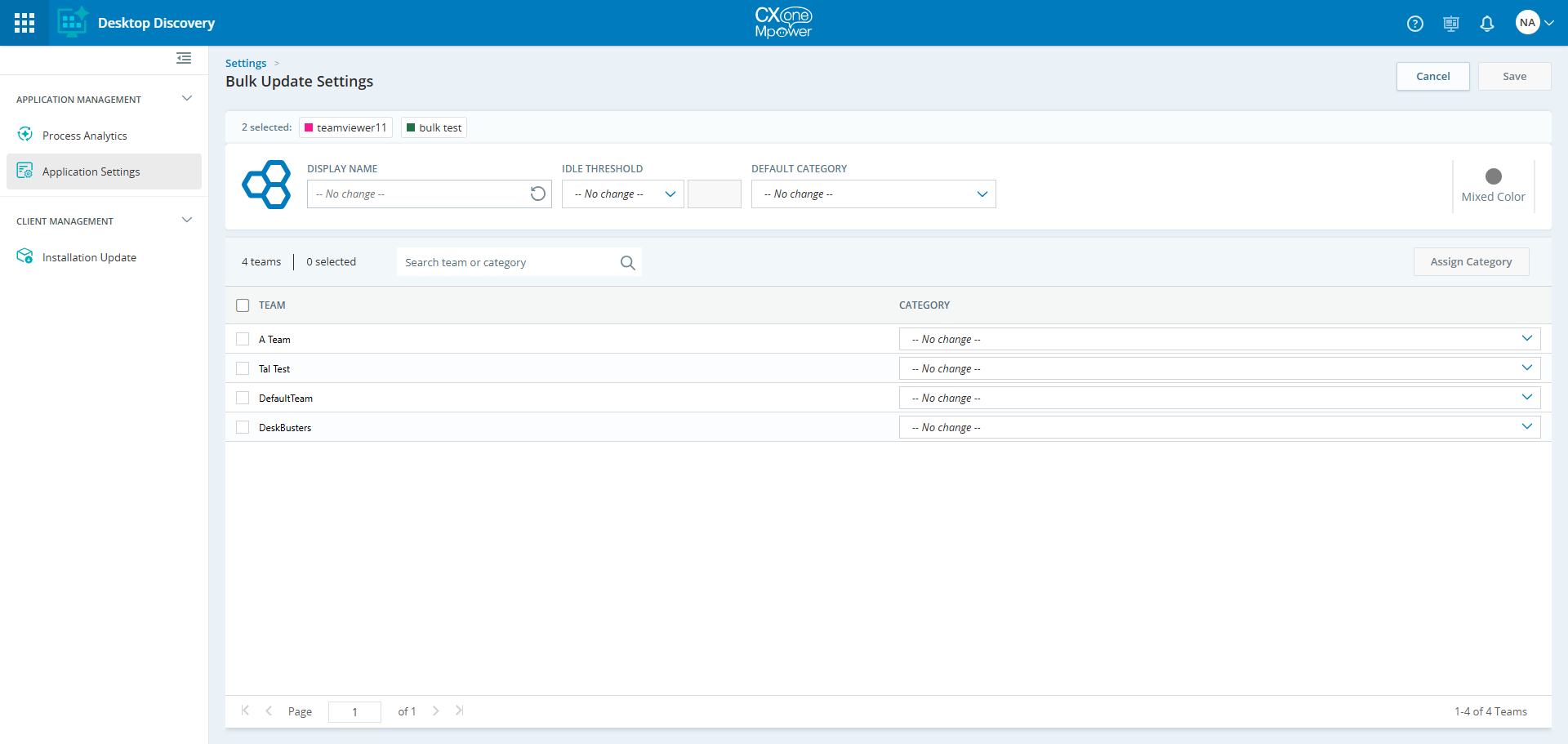Viewport: 1568px width, 744px height.
Task: Open the help question mark icon
Action: click(x=1415, y=24)
